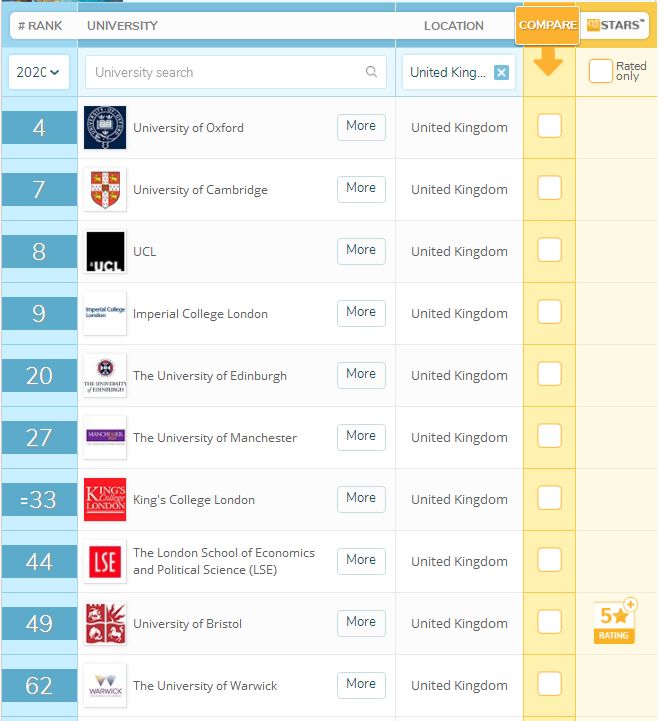Open University of Edinburgh logo

point(105,376)
